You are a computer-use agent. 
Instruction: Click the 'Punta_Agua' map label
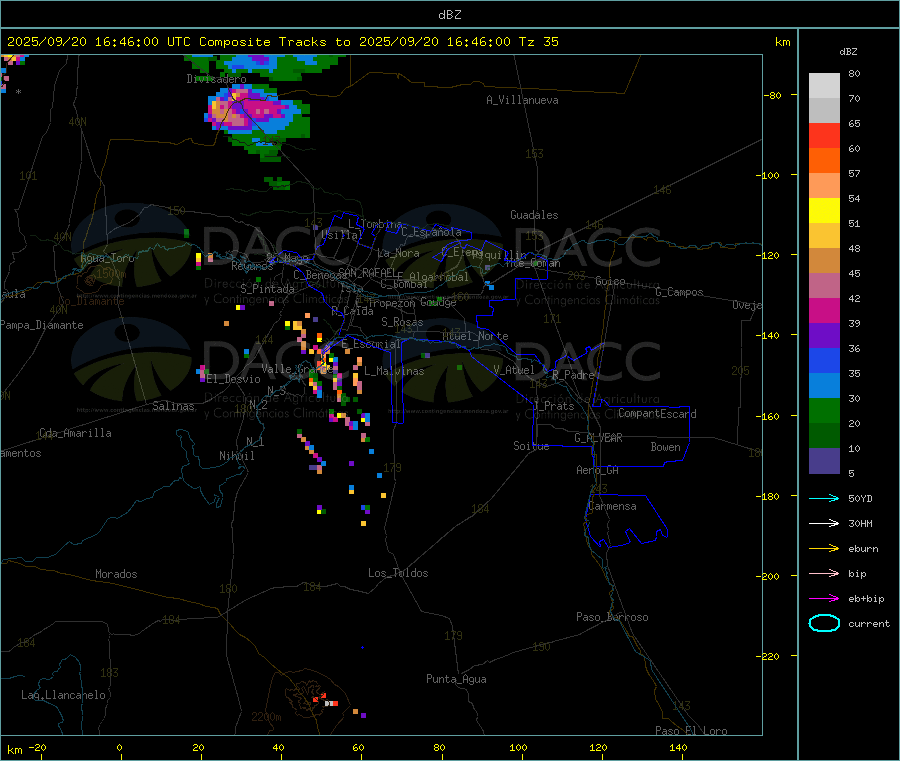coord(456,679)
